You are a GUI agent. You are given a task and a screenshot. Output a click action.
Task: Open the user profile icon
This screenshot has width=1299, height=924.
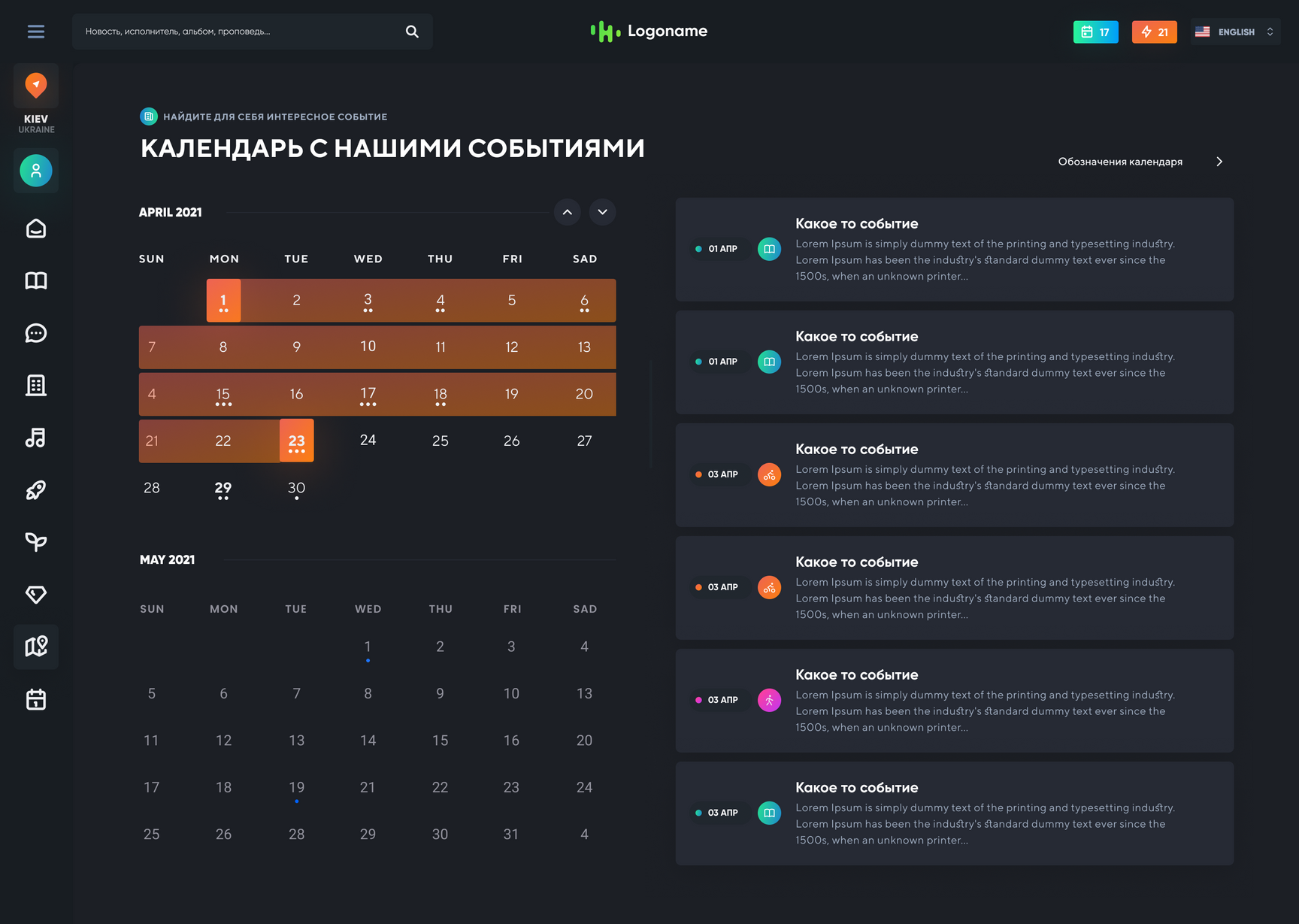[36, 171]
